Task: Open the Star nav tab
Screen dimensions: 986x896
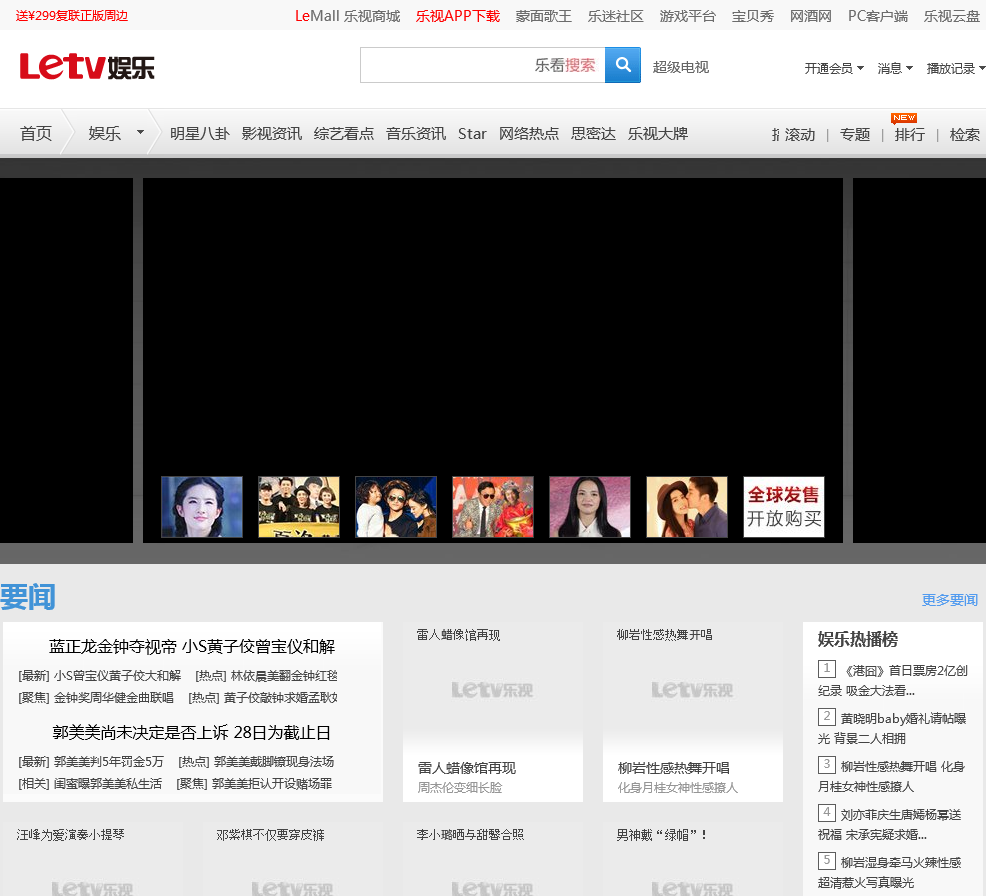Action: (x=472, y=133)
